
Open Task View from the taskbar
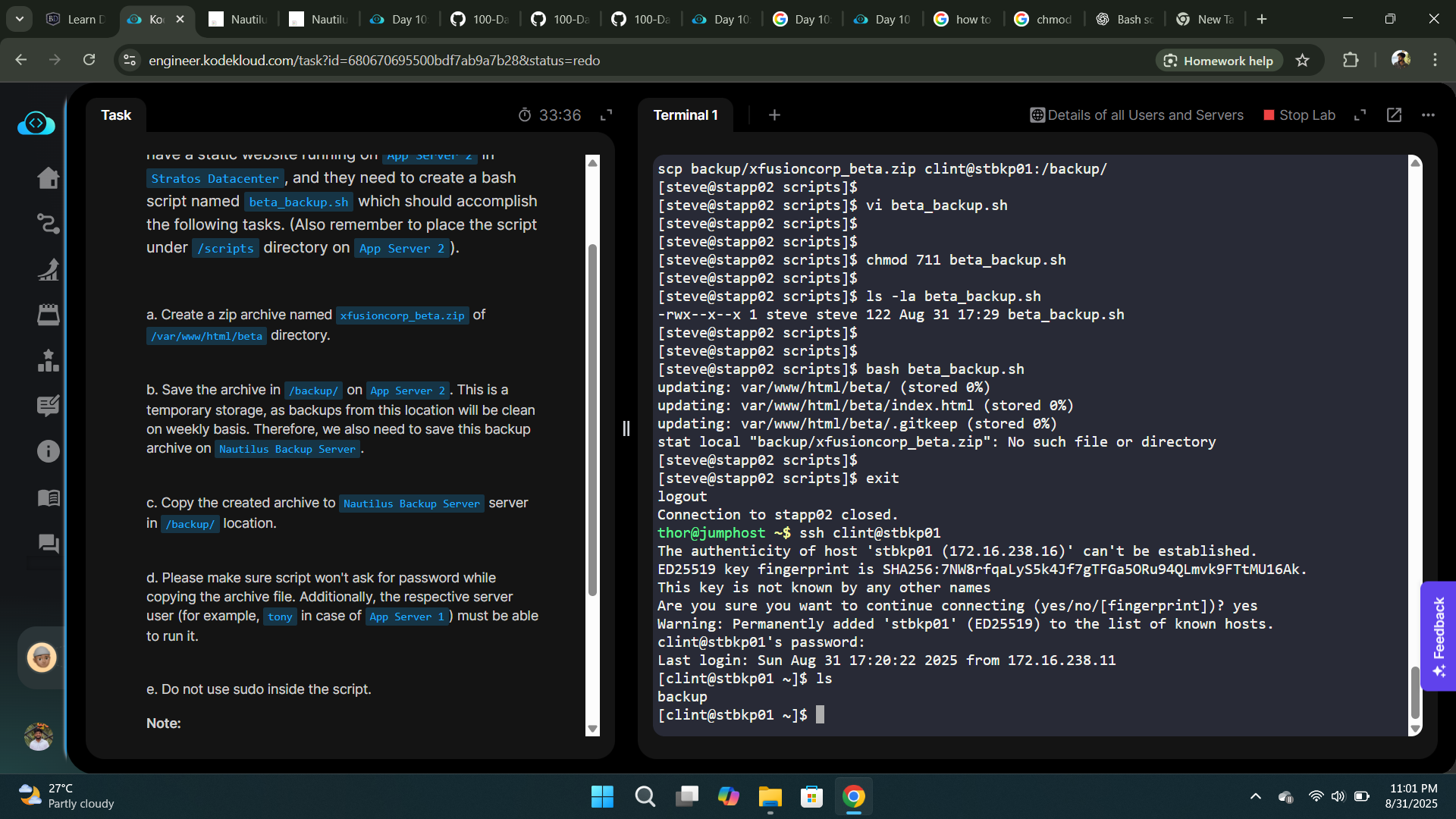coord(687,796)
